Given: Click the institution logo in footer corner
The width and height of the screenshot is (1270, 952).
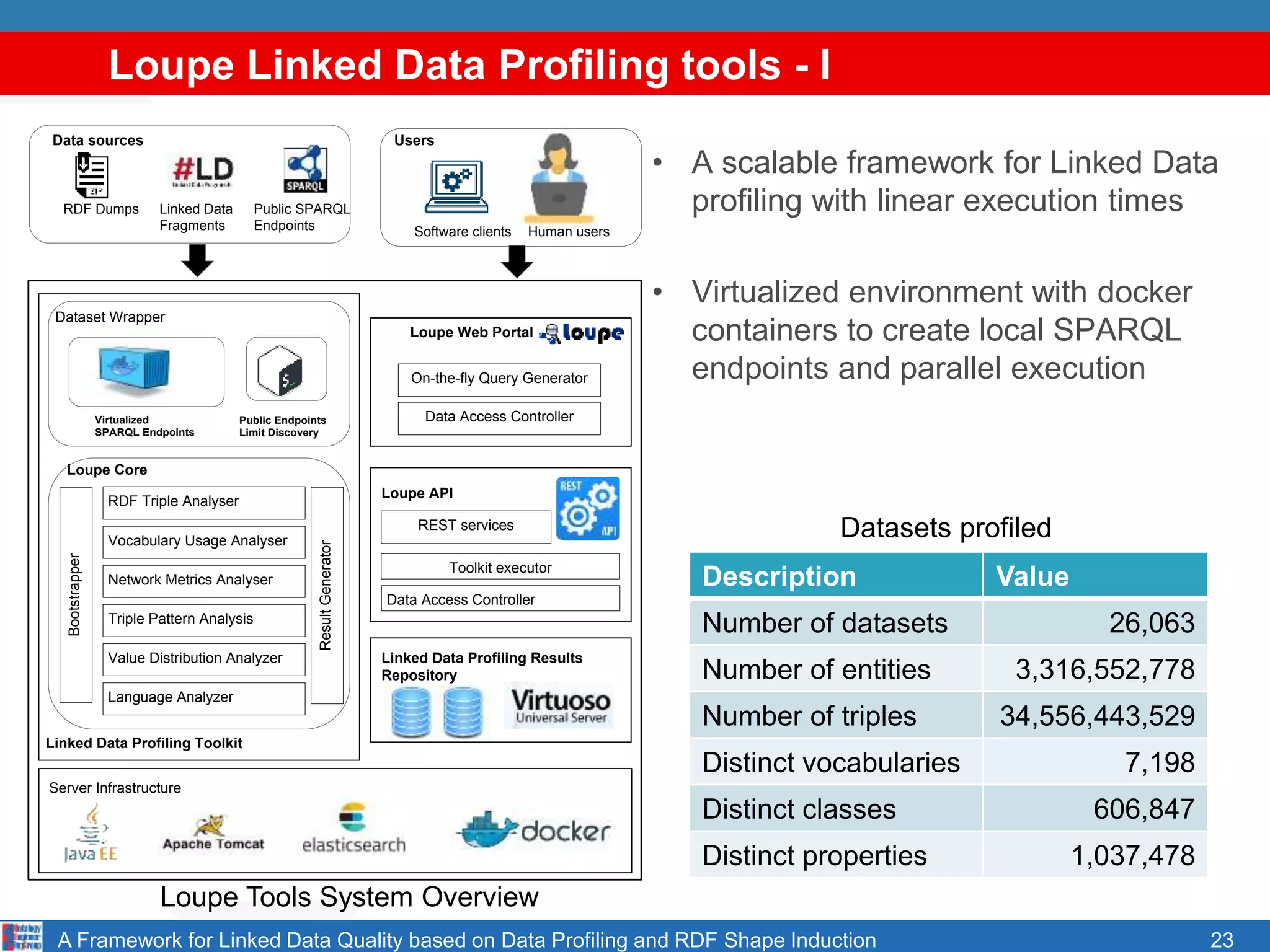Looking at the screenshot, I should point(22,937).
